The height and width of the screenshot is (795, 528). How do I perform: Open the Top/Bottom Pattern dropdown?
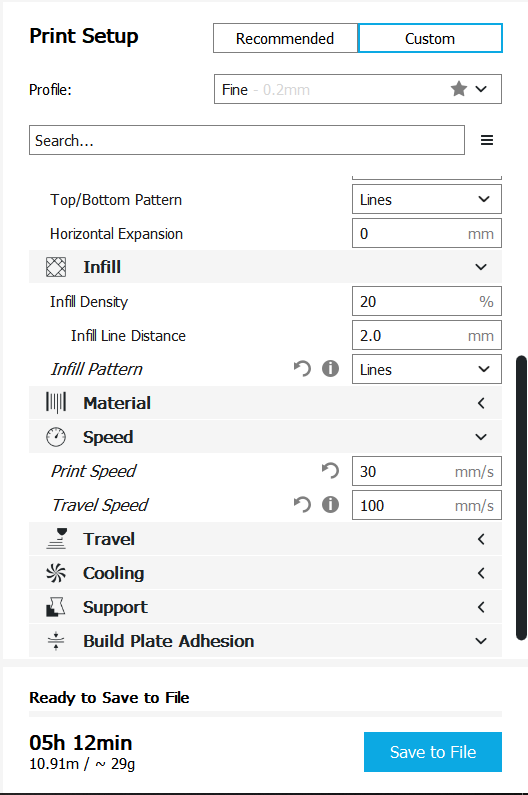427,199
